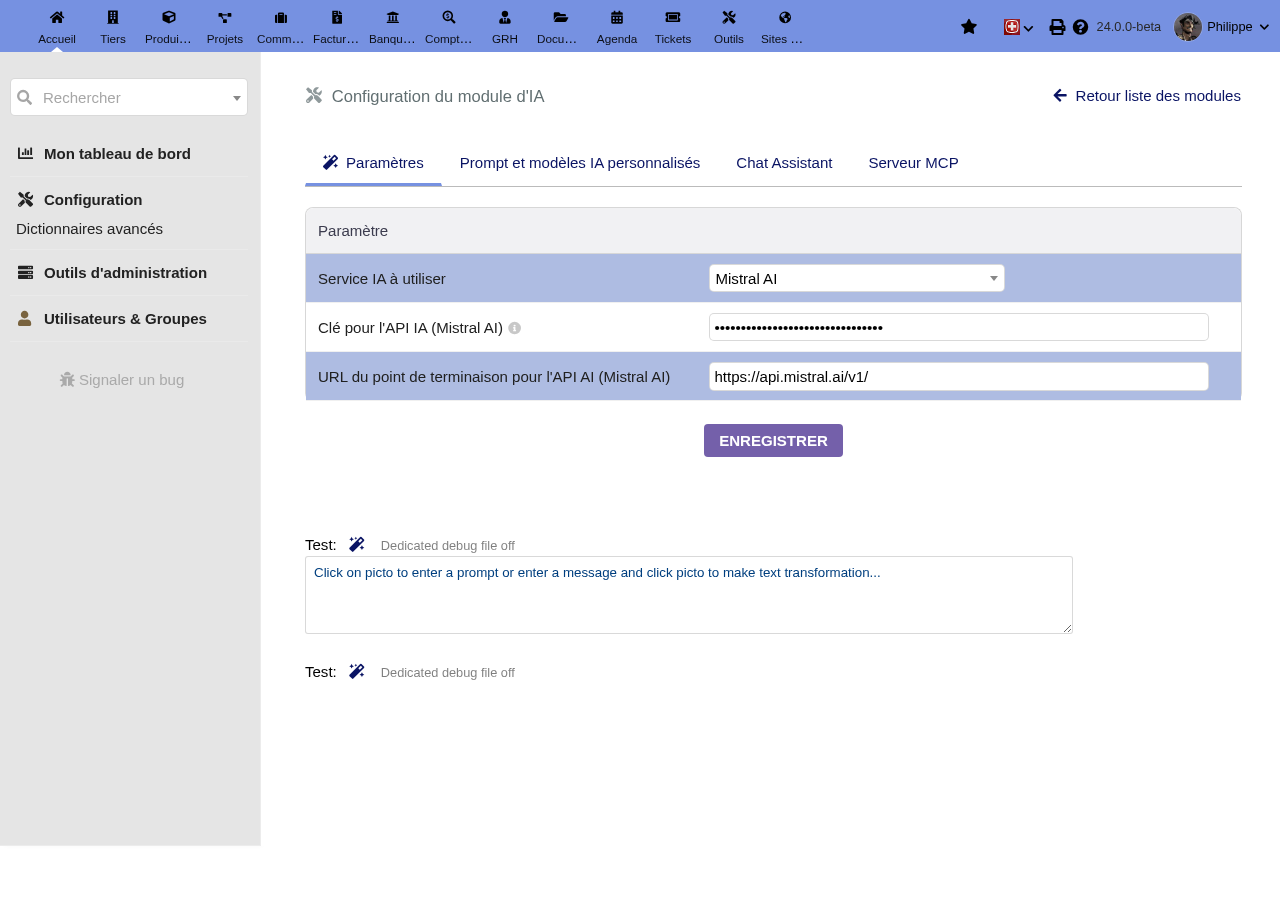The height and width of the screenshot is (900, 1280).
Task: Open the Tickets module icon
Action: tap(673, 17)
